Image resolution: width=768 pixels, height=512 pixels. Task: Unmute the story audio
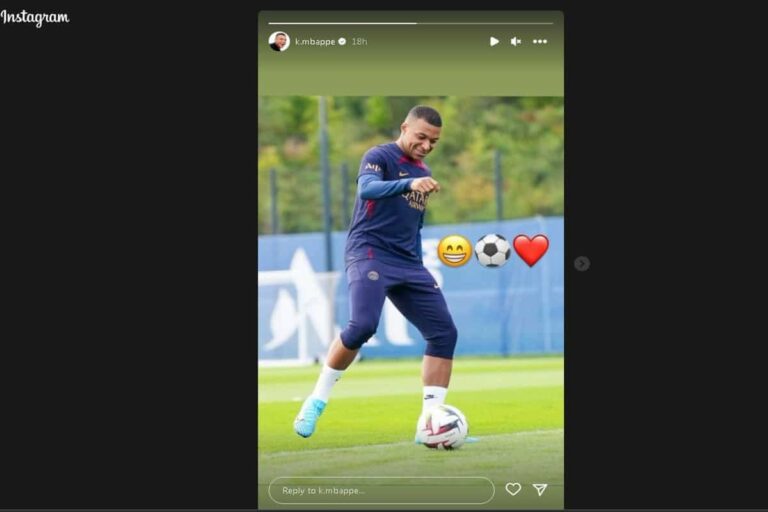click(516, 42)
